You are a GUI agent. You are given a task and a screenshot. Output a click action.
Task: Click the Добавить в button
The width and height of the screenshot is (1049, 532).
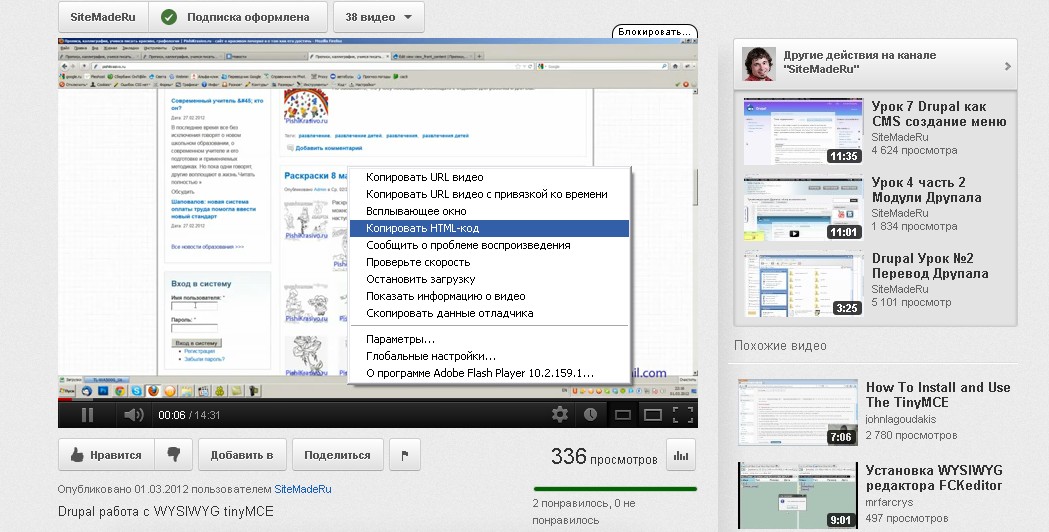pos(242,455)
